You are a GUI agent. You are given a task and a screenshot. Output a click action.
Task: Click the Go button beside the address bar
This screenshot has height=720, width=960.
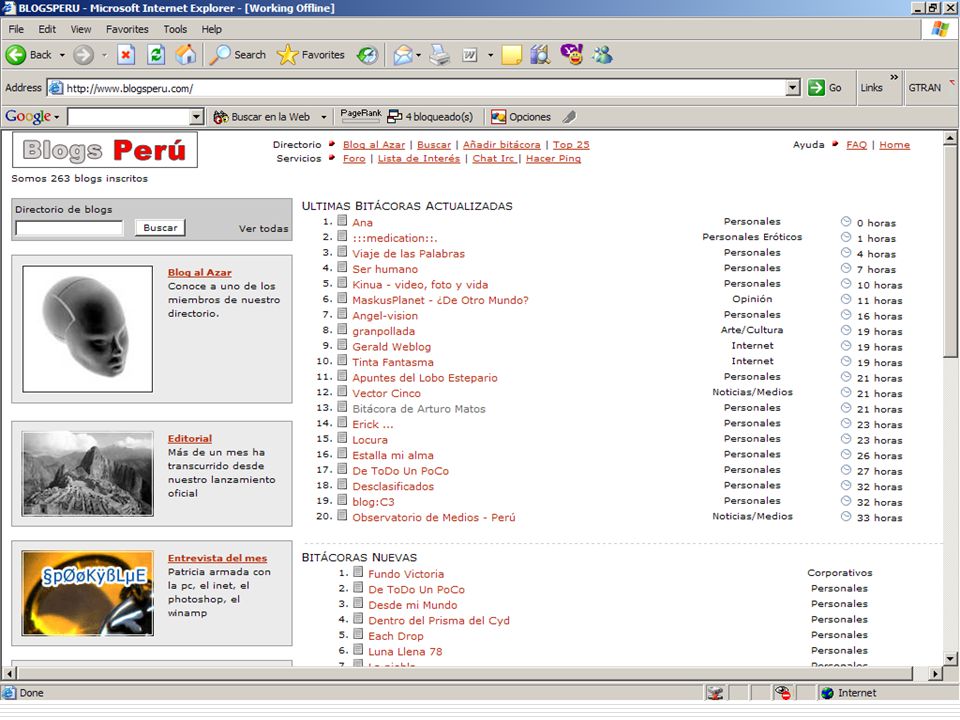825,88
